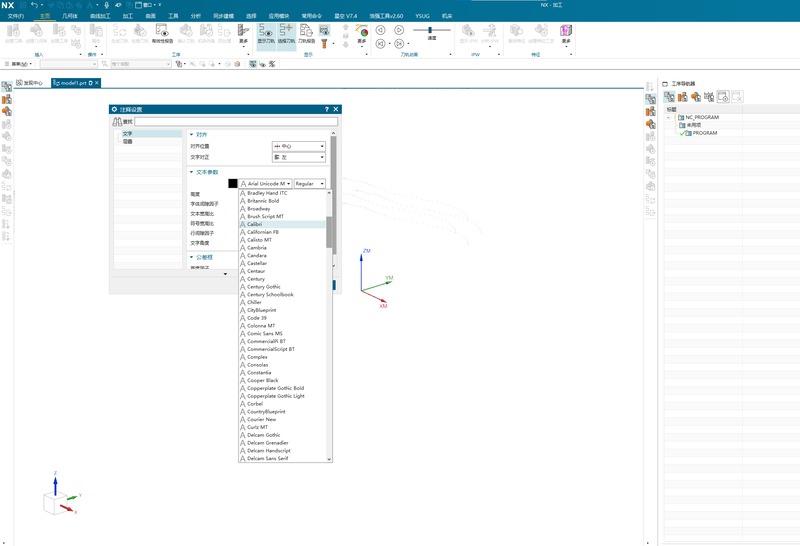
Task: Click the rewind-to-start playback button
Action: (380, 44)
